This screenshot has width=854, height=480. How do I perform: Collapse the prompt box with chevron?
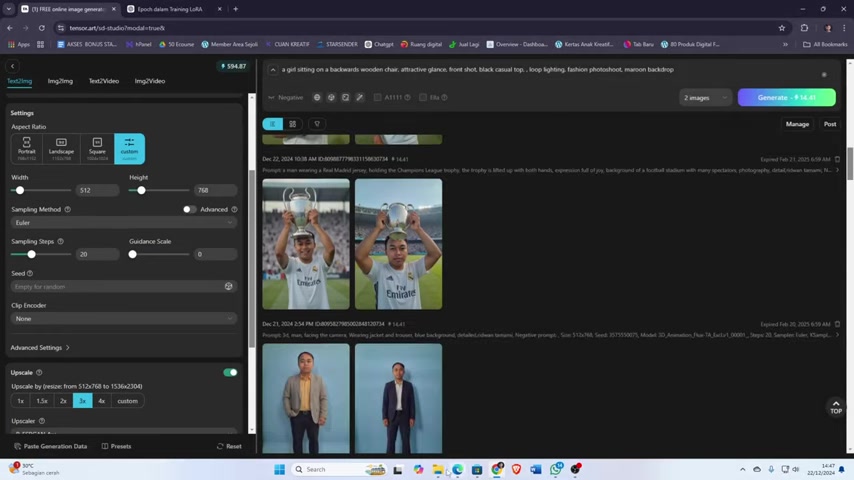click(272, 70)
